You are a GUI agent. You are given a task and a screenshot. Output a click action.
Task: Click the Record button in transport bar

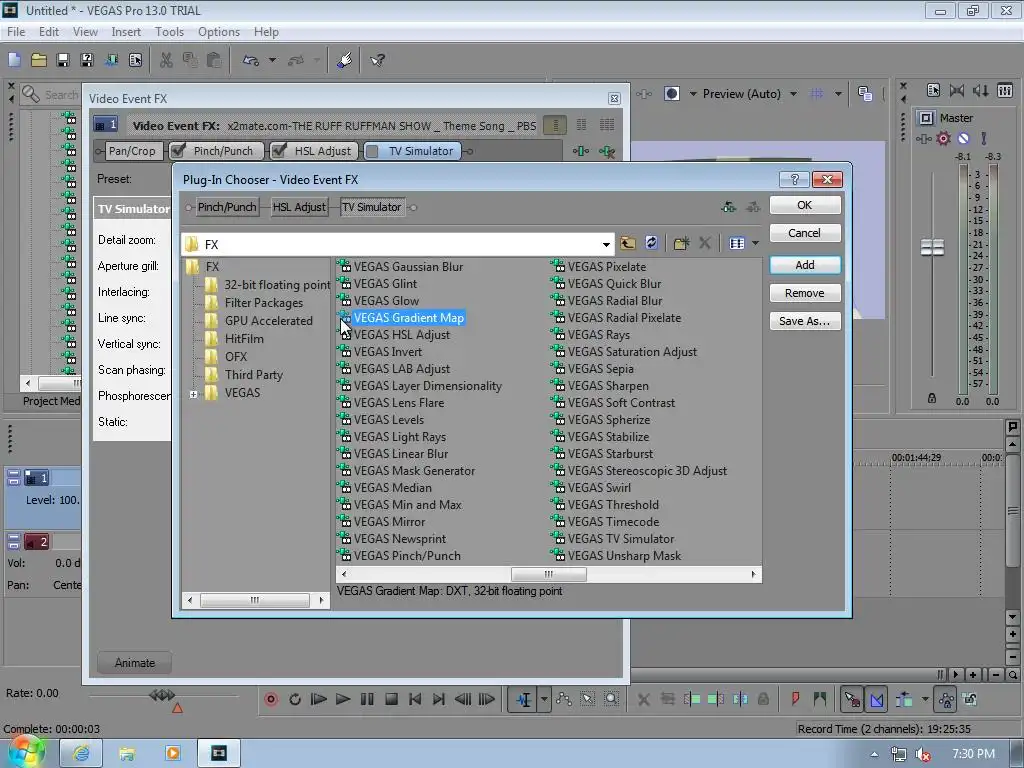click(x=271, y=699)
